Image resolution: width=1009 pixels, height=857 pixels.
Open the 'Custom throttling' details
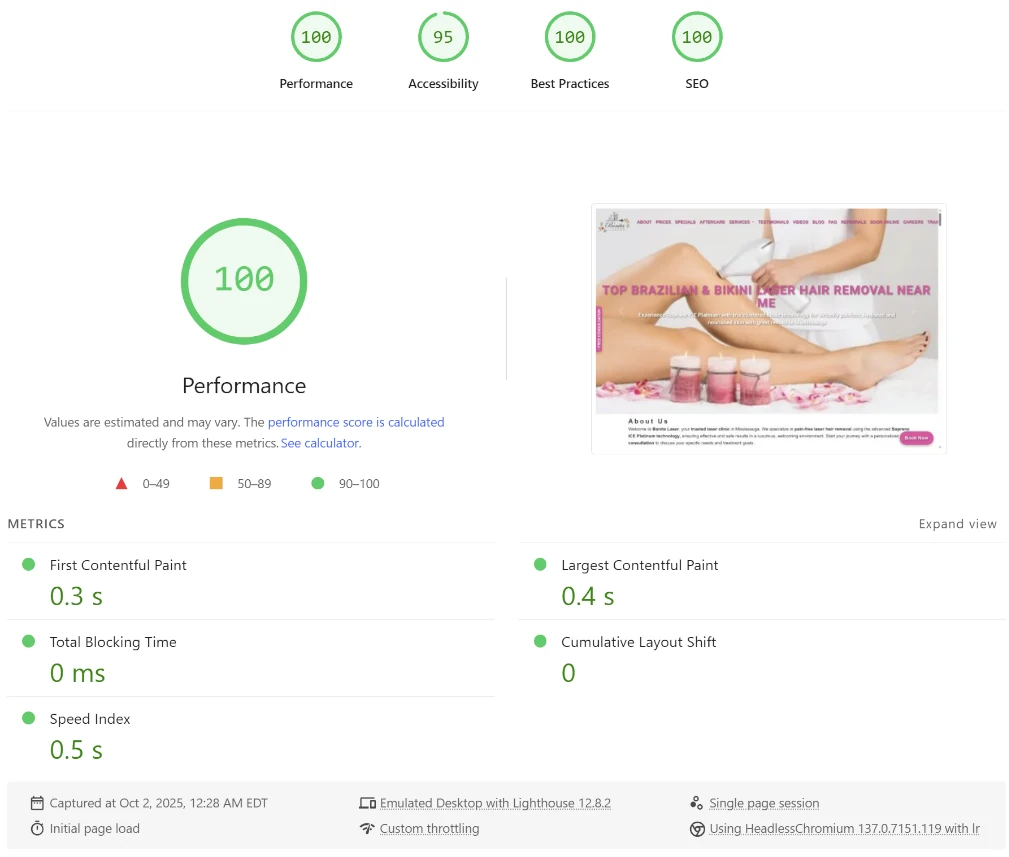[x=429, y=829]
